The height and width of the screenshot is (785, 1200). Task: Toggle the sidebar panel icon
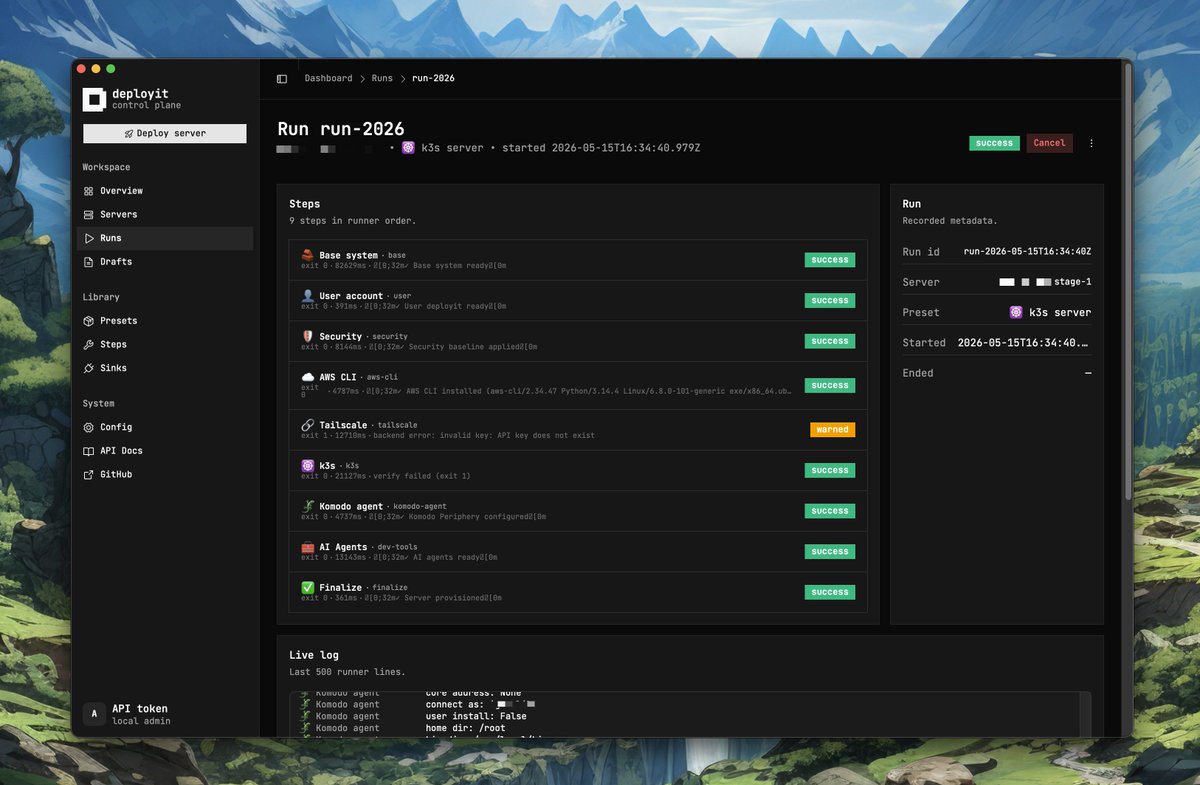[282, 78]
